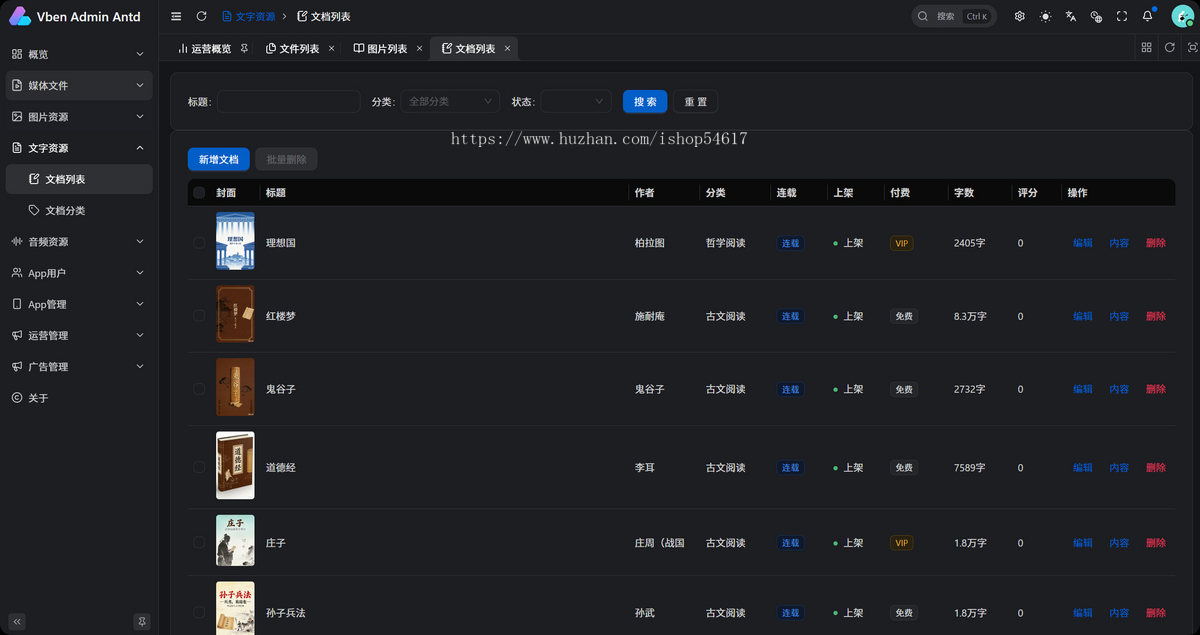Expand the 媒体文件 sidebar menu
The width and height of the screenshot is (1200, 635).
[x=79, y=85]
